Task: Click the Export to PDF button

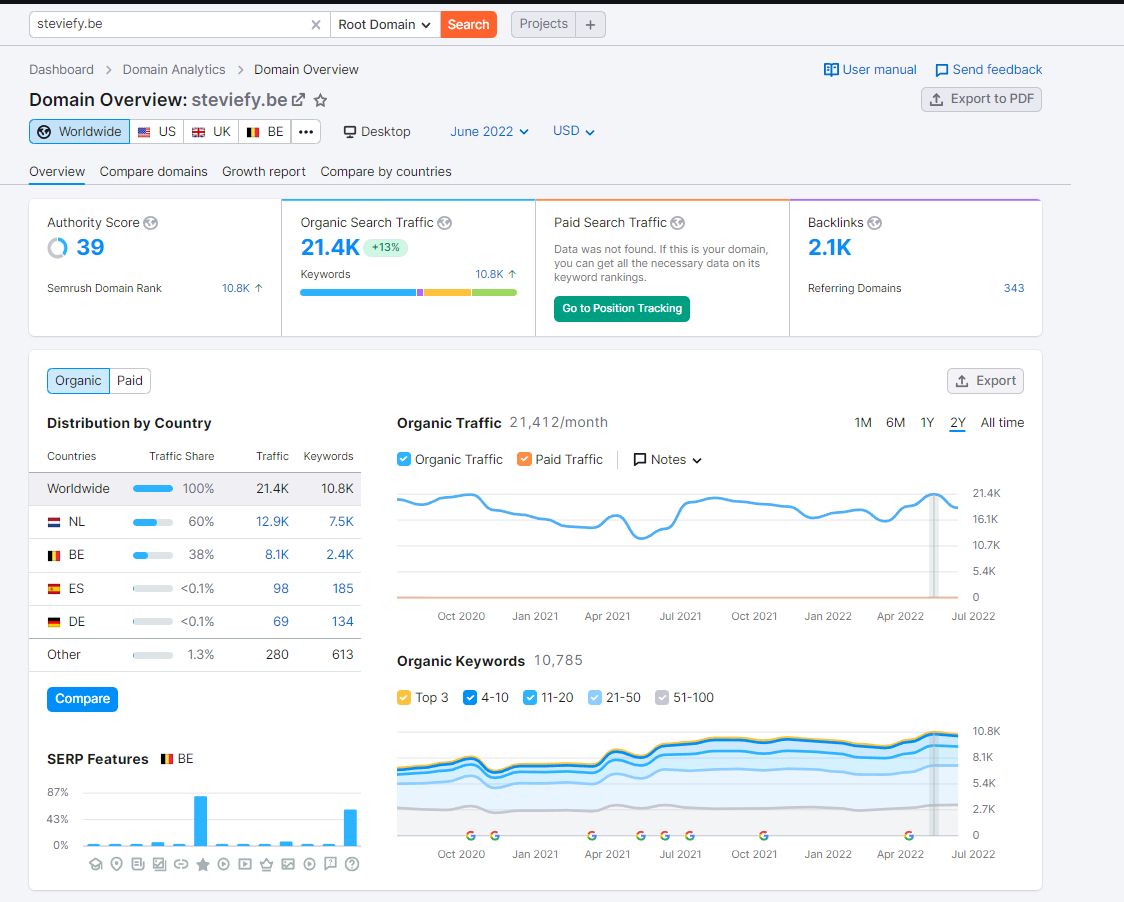Action: (x=981, y=99)
